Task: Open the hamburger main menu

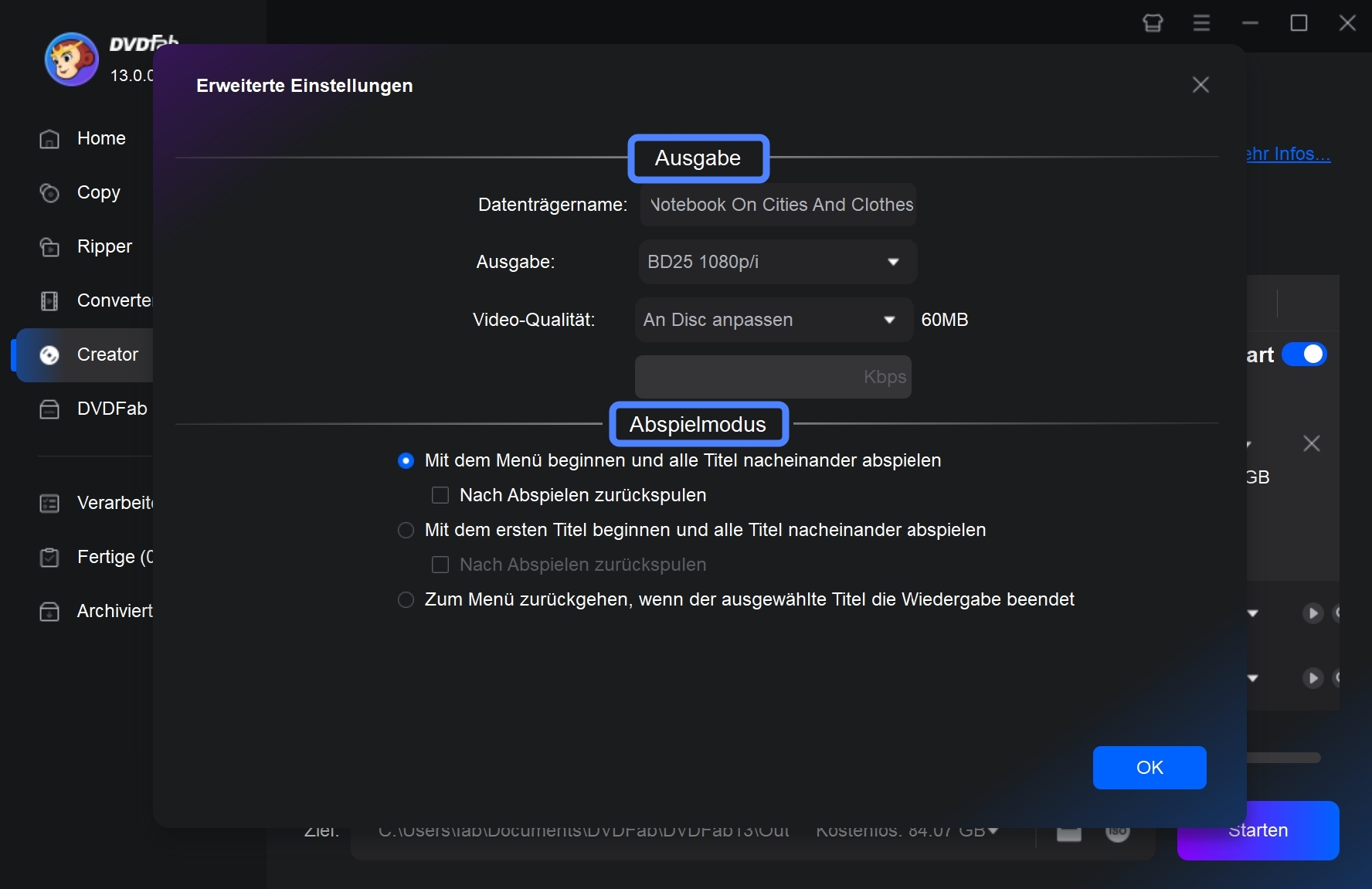Action: (1201, 23)
